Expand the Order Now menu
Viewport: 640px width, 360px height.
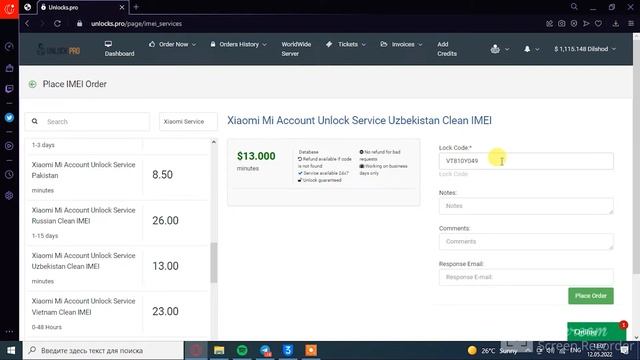click(172, 44)
